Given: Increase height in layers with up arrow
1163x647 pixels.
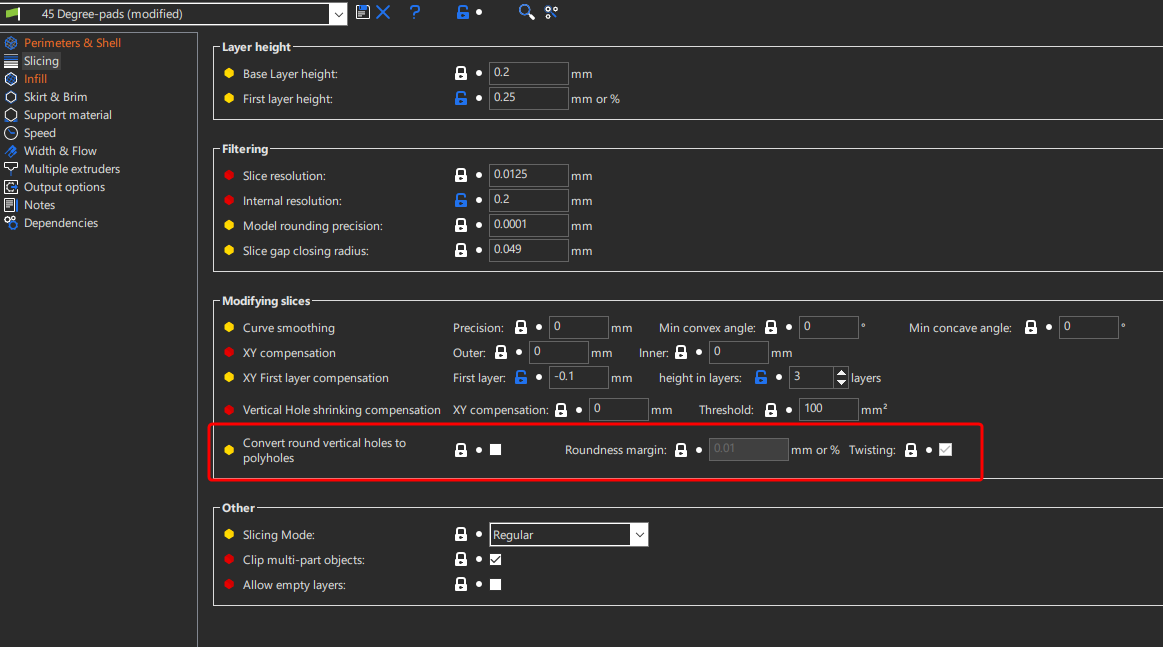Looking at the screenshot, I should point(840,372).
